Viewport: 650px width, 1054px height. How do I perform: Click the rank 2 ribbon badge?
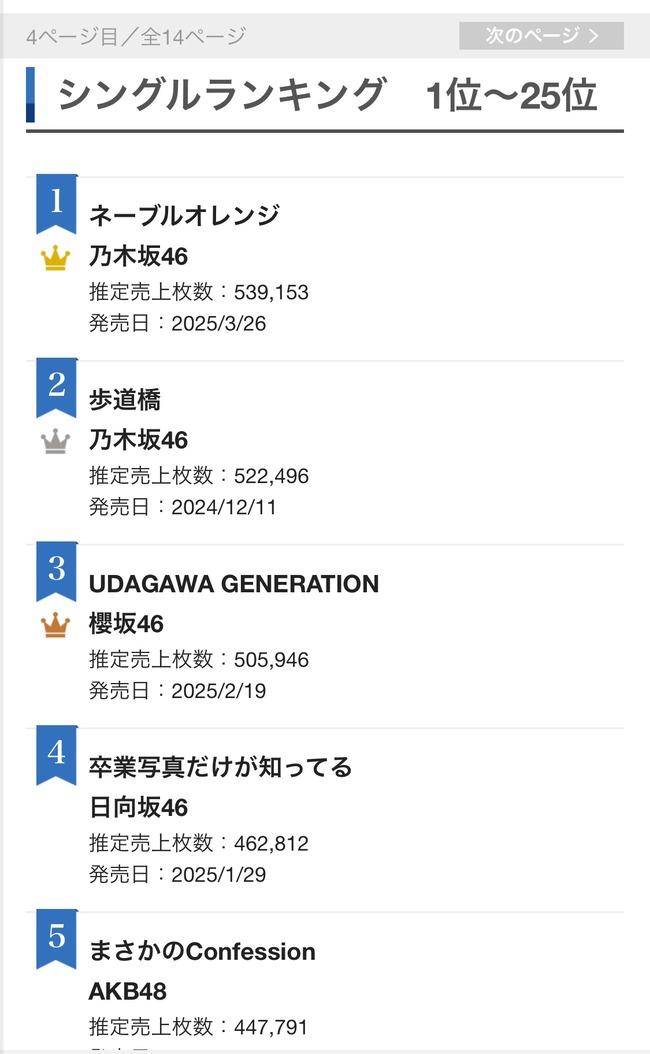coord(56,386)
